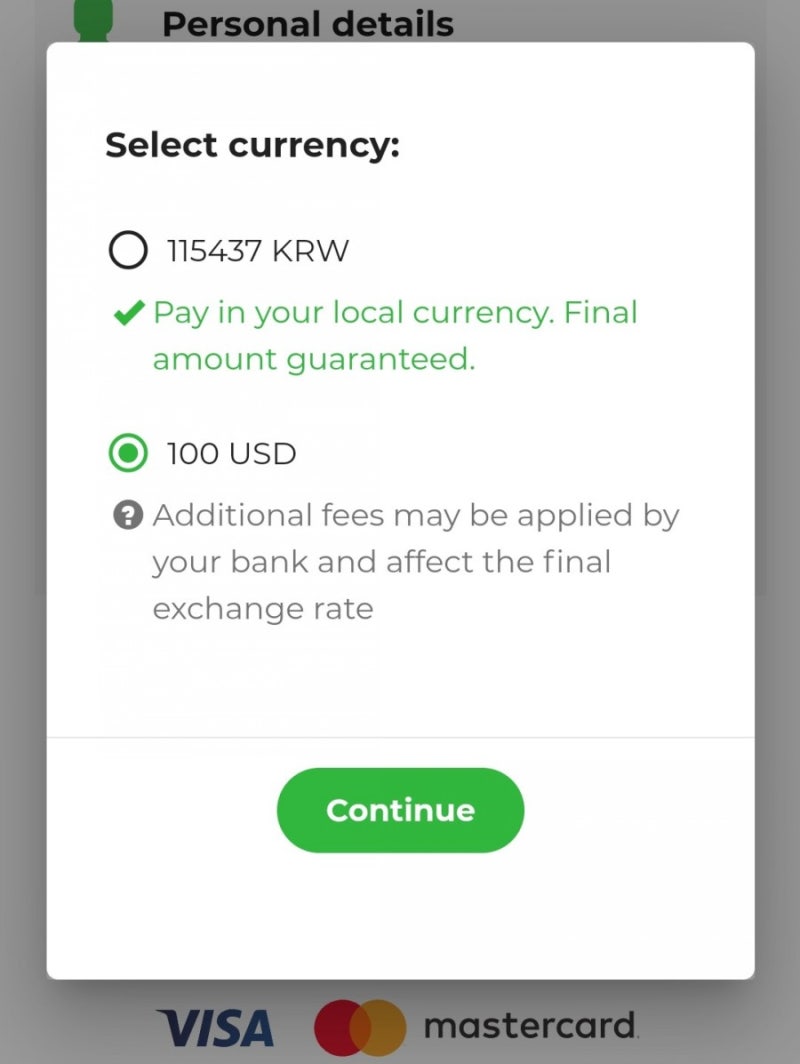Image resolution: width=800 pixels, height=1064 pixels.
Task: Click the 115437 KRW amount label
Action: (258, 250)
